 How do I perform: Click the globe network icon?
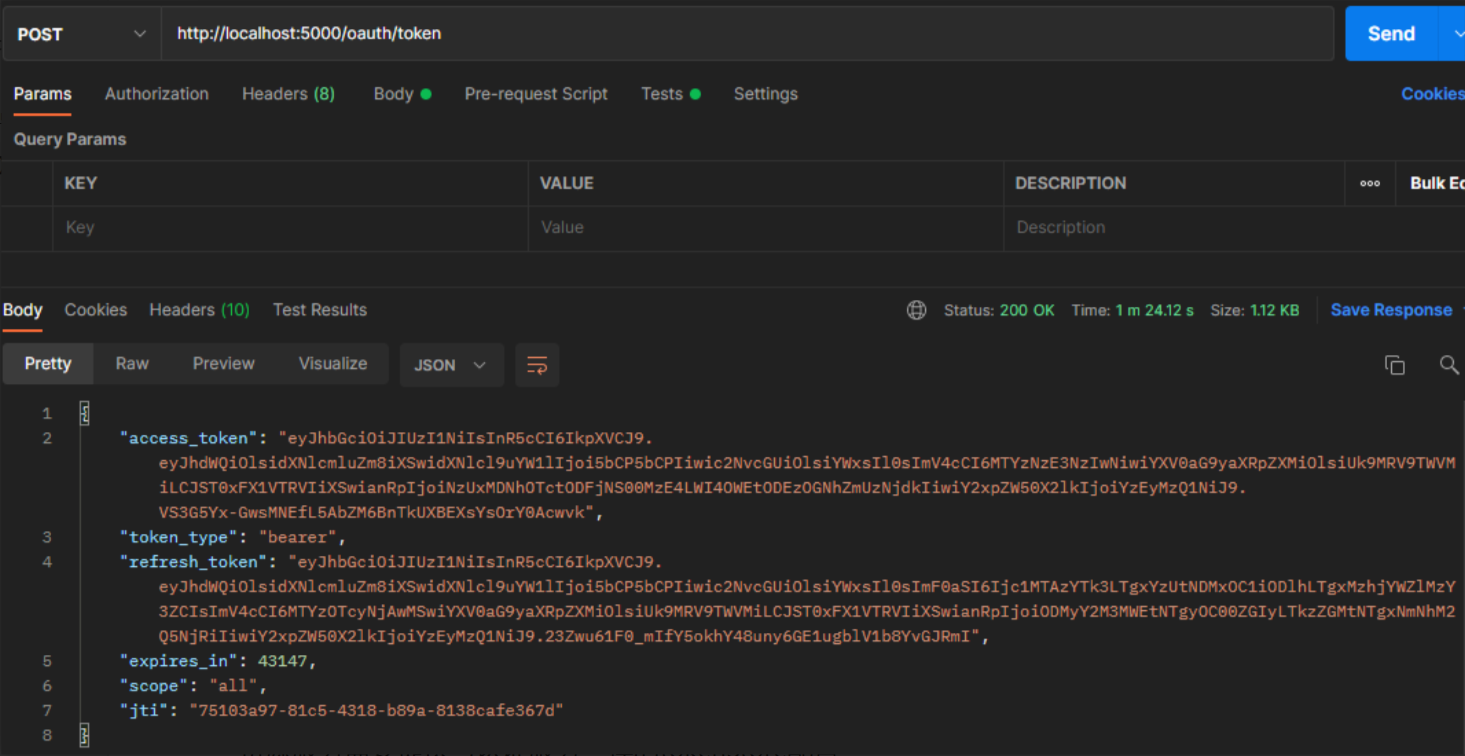tap(916, 310)
